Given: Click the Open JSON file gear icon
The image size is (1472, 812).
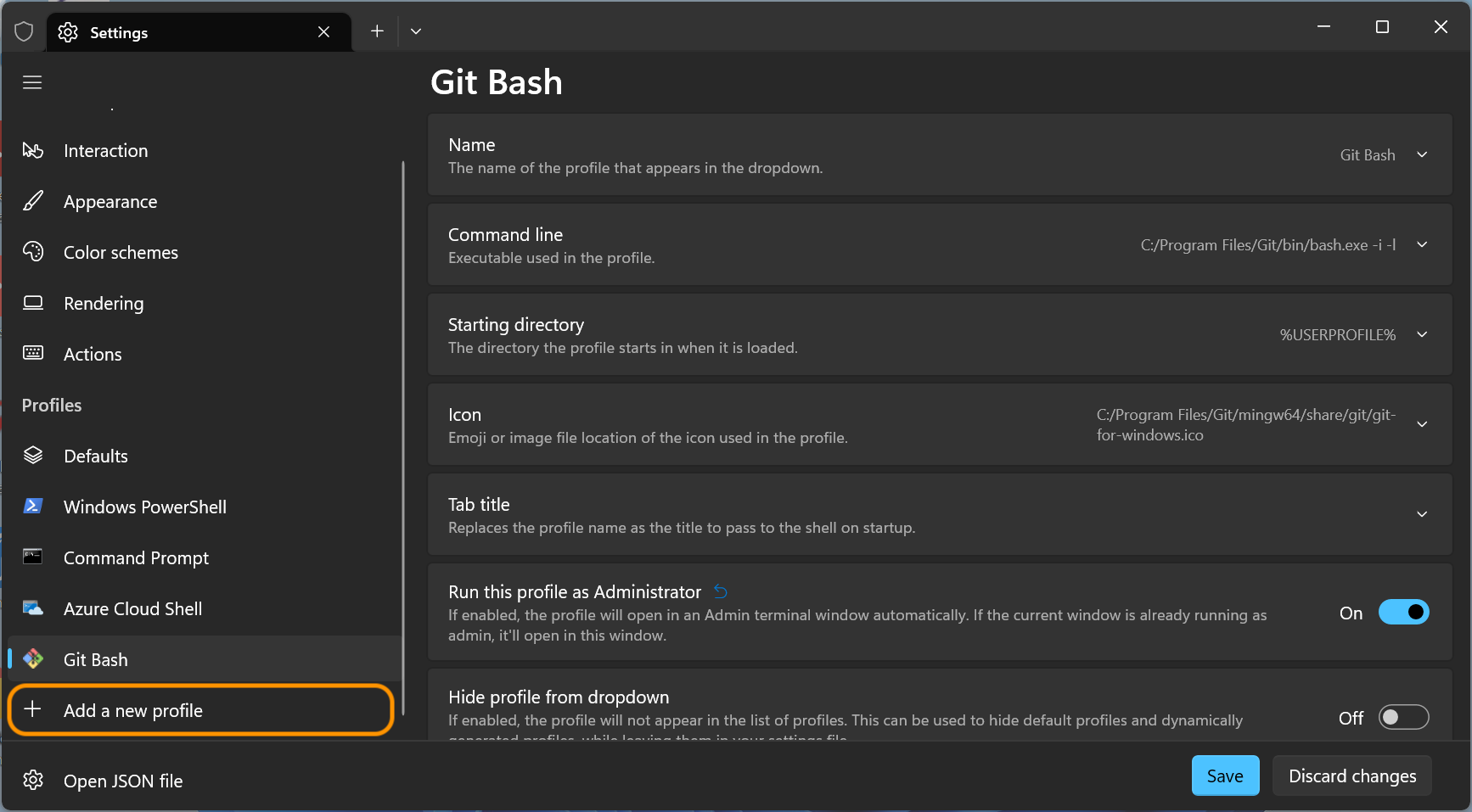Looking at the screenshot, I should (33, 781).
